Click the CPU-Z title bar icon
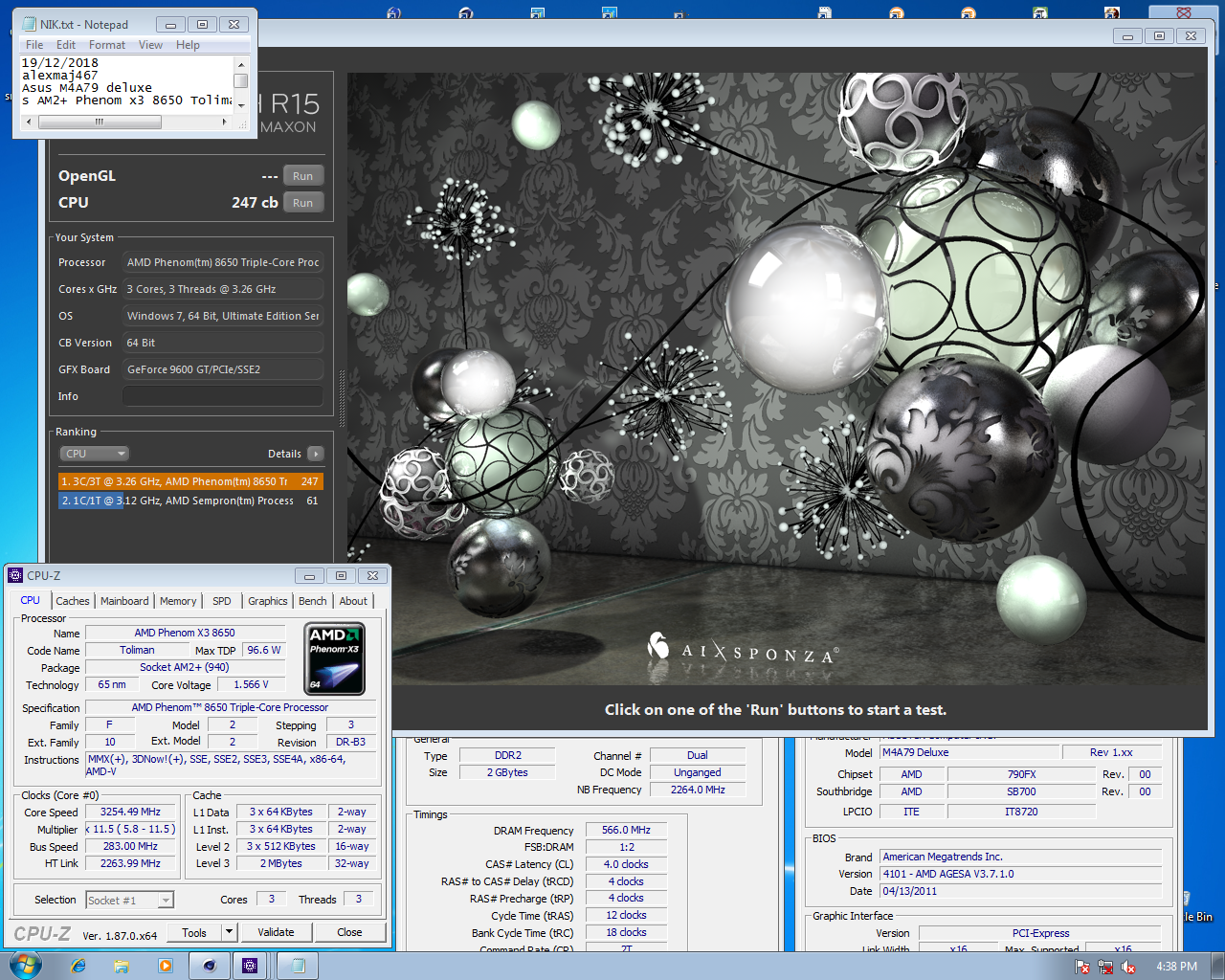1225x980 pixels. (15, 575)
